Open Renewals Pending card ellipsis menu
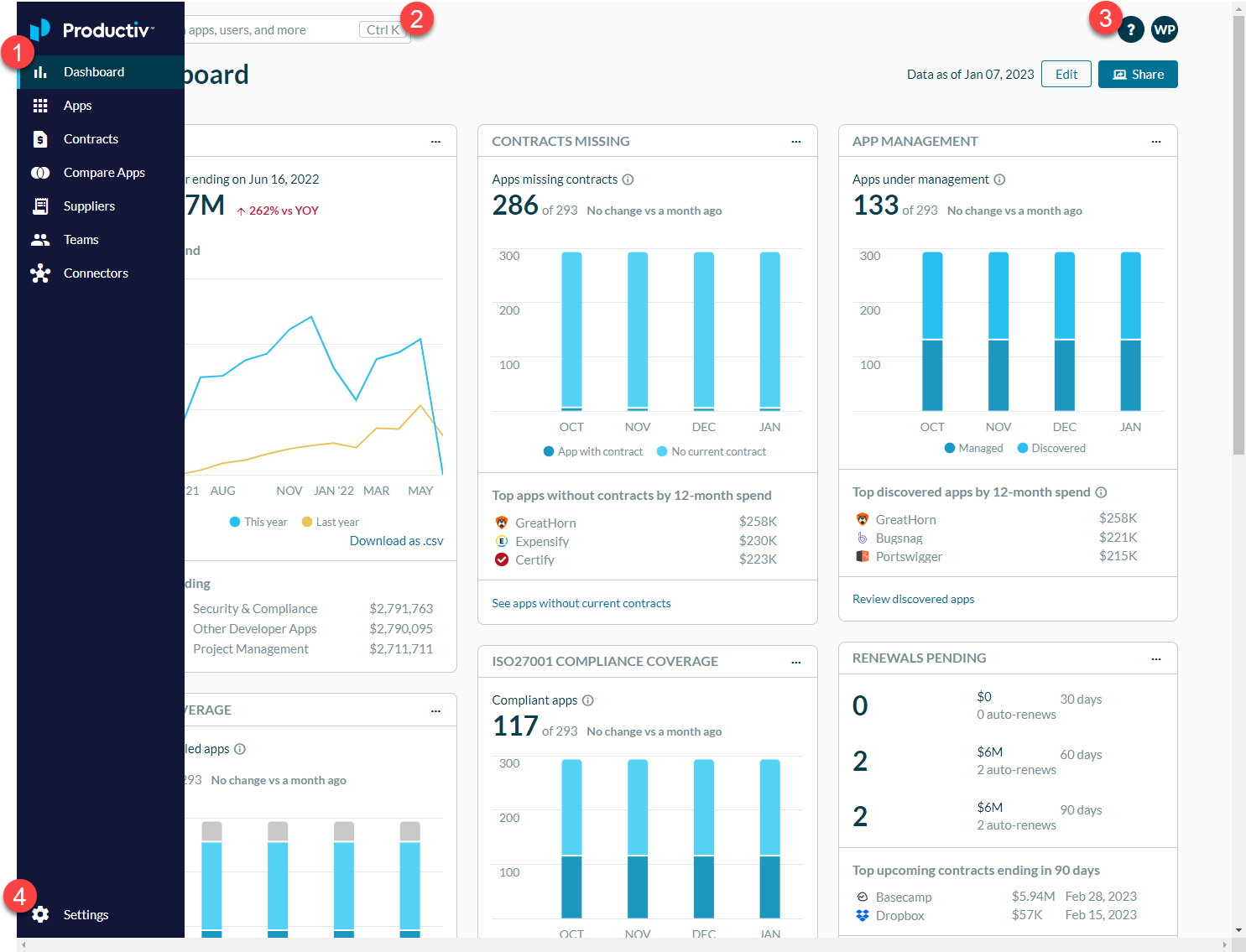The width and height of the screenshot is (1246, 952). (1156, 659)
